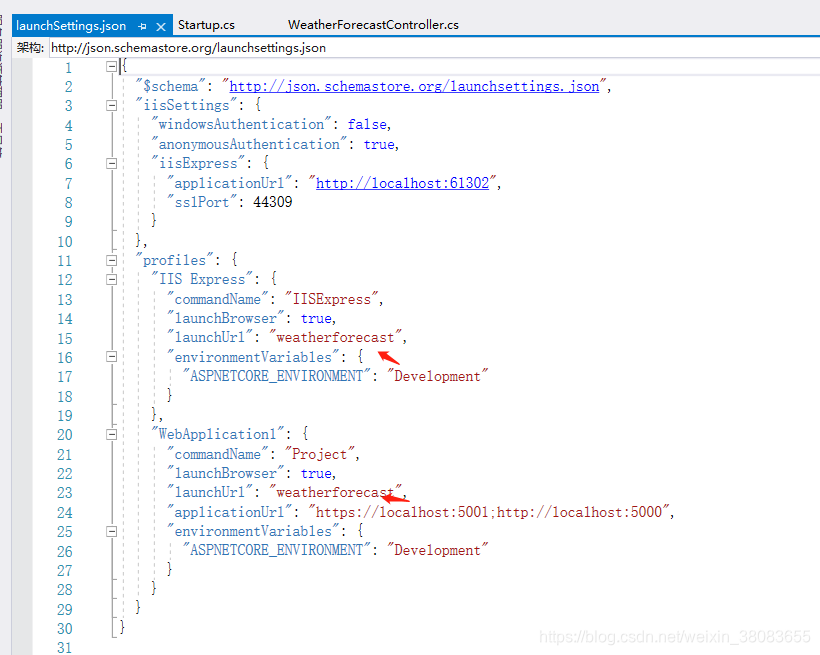This screenshot has width=820, height=655.
Task: Collapse the IIS Express profile block
Action: click(111, 279)
